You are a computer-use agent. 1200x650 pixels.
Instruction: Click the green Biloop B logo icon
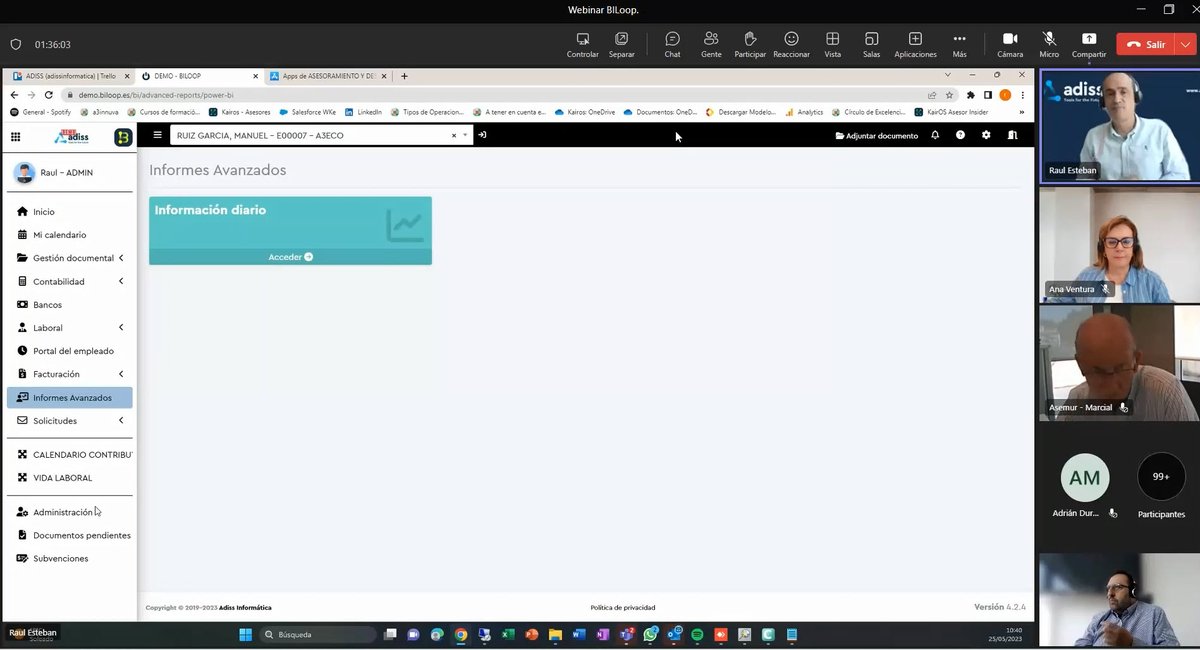[123, 137]
